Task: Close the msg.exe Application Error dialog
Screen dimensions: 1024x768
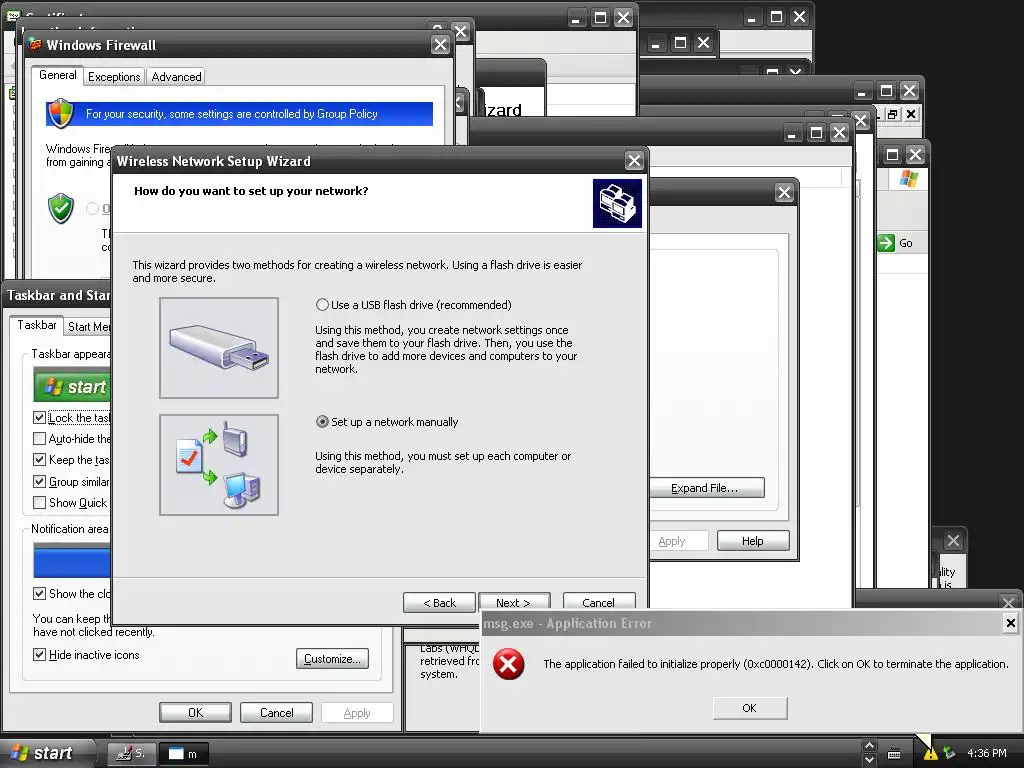Action: click(1010, 623)
